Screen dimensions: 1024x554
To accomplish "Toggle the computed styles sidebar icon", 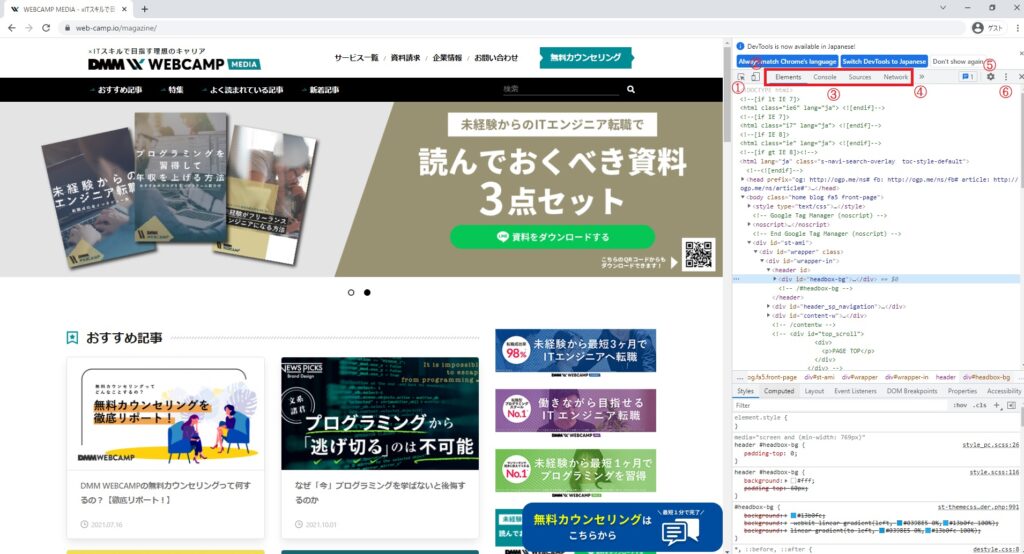I will click(x=1011, y=405).
